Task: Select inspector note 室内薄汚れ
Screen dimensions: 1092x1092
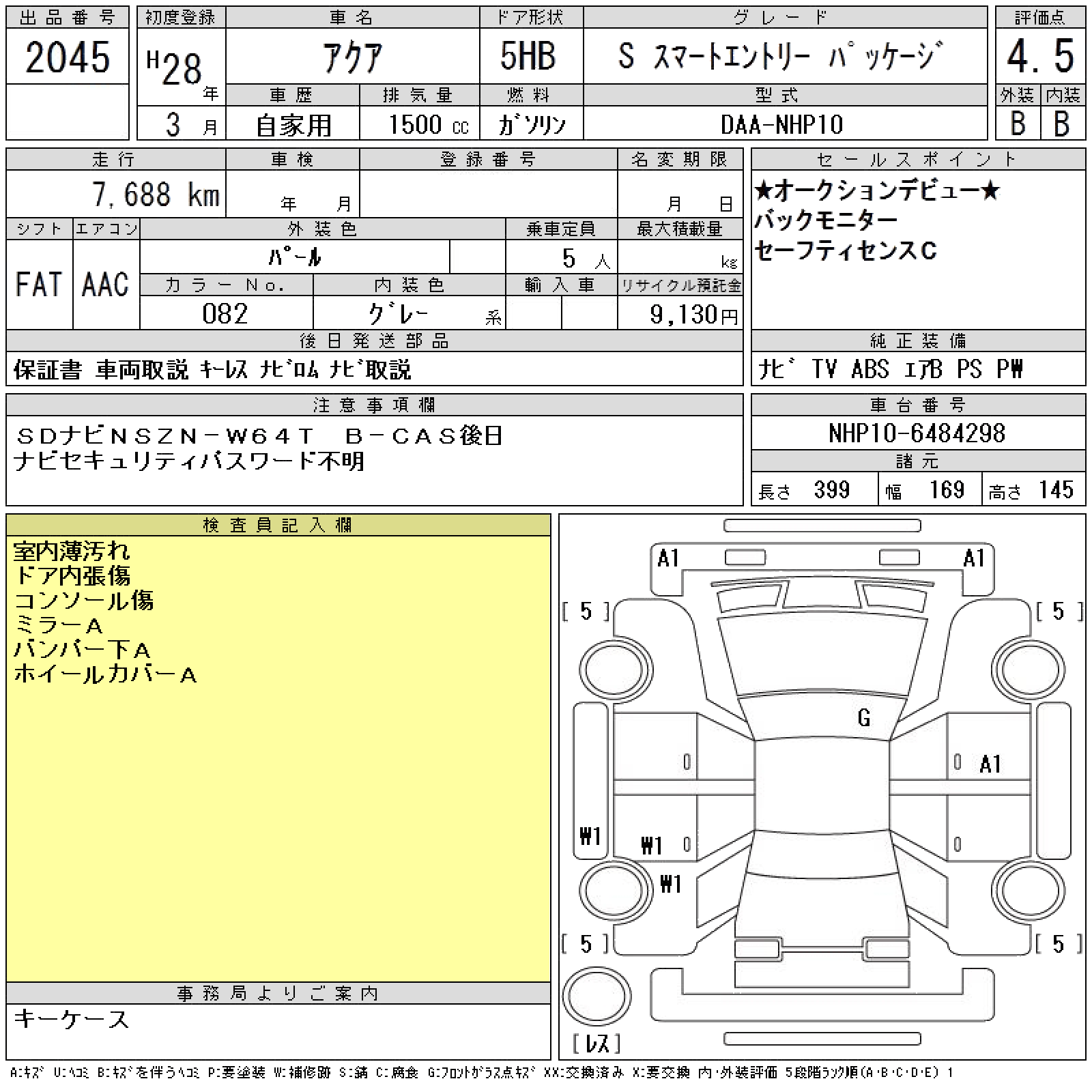Action: click(72, 551)
